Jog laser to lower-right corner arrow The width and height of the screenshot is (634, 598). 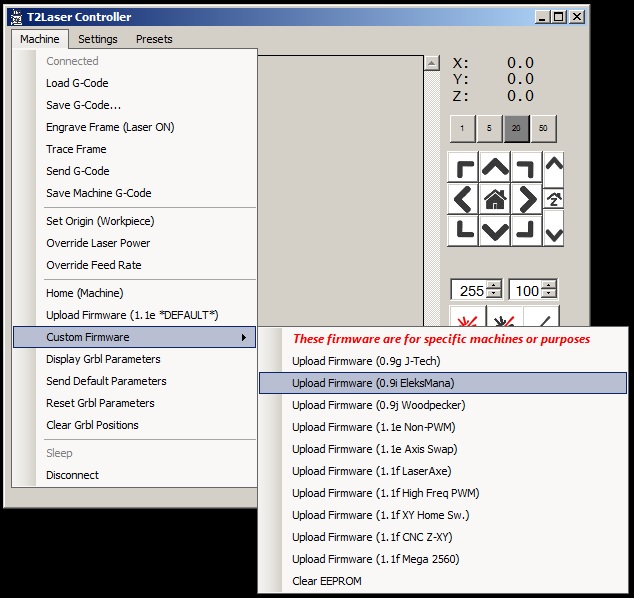(526, 230)
